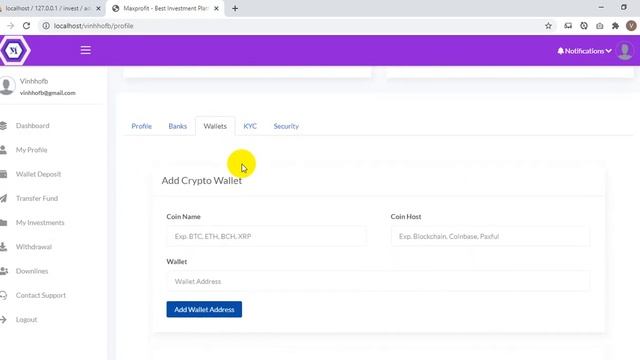Image resolution: width=640 pixels, height=360 pixels.
Task: Open Dashboard from the sidebar
Action: click(33, 126)
